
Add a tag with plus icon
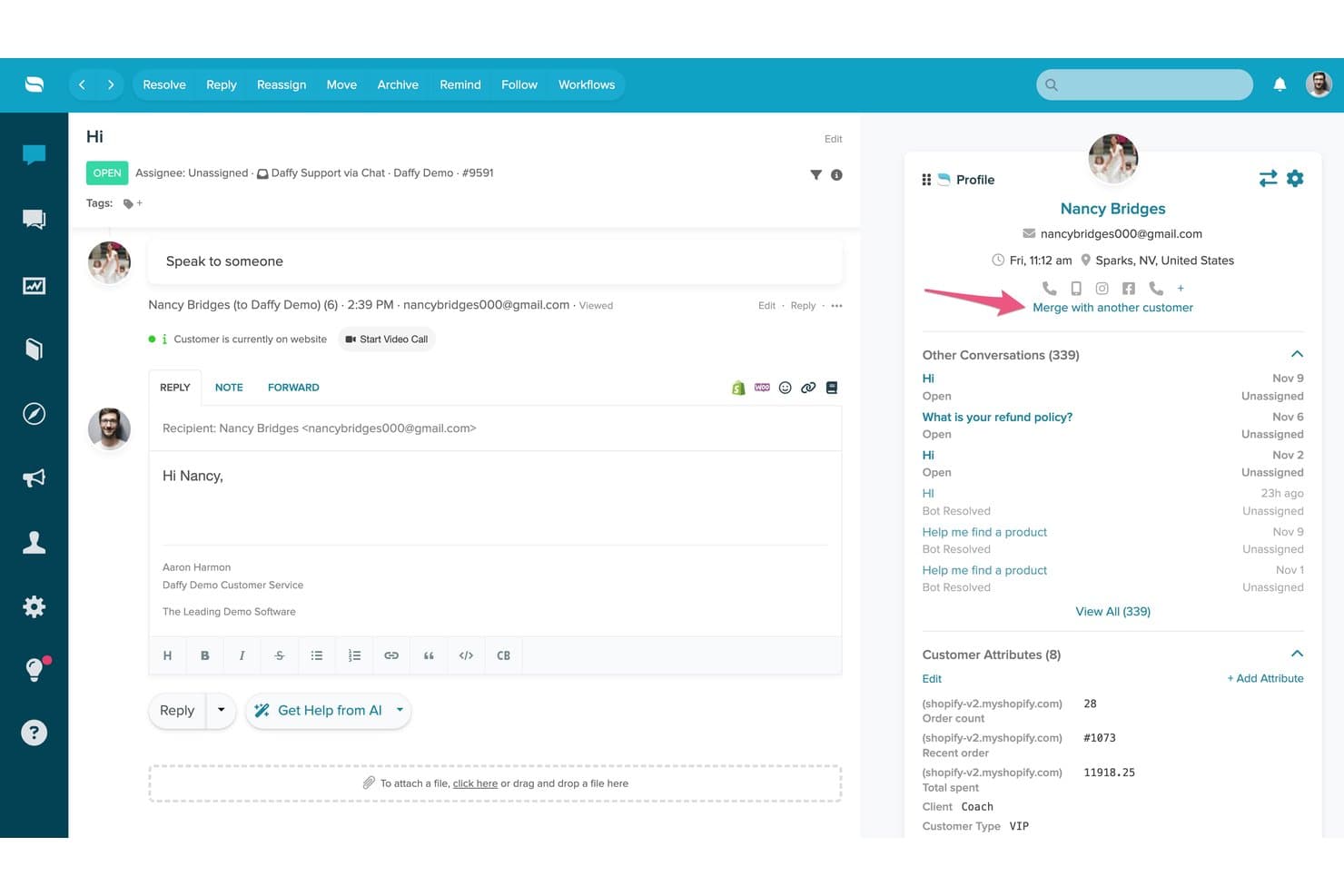[139, 203]
